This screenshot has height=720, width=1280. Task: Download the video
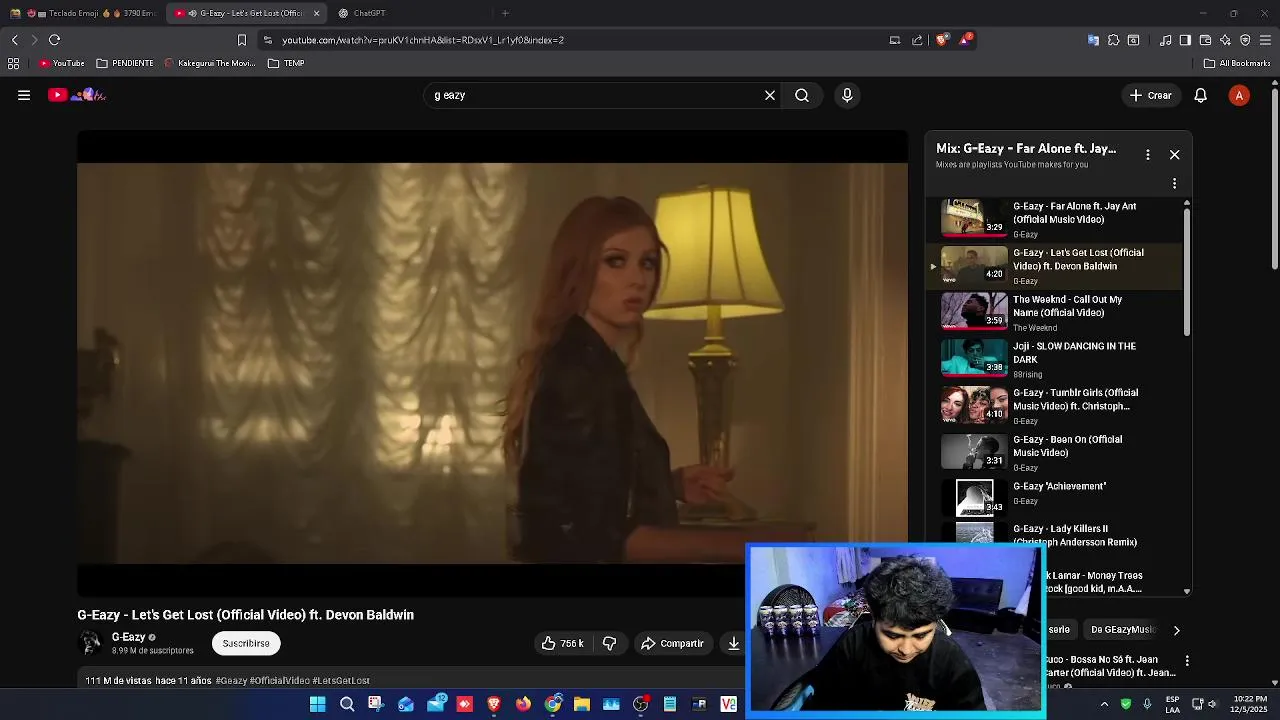(x=734, y=643)
